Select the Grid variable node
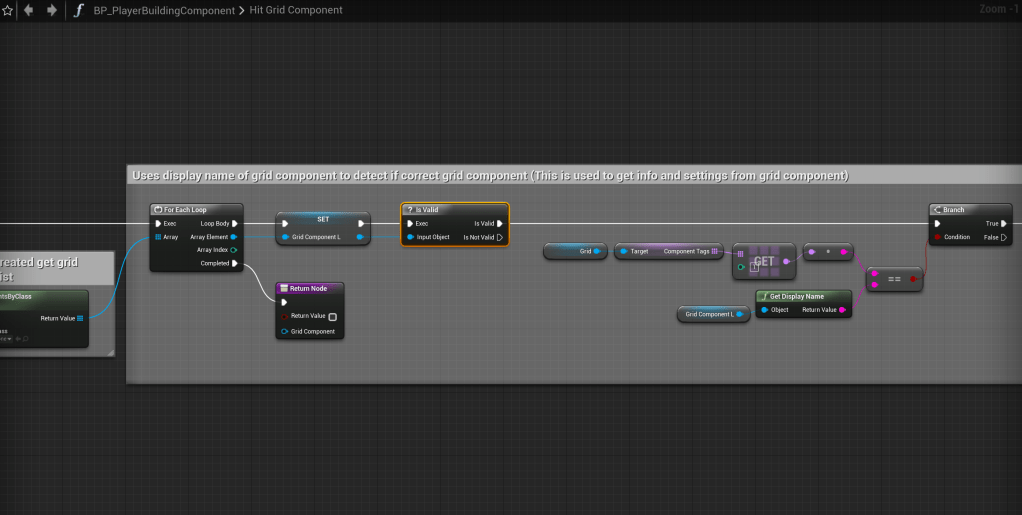Screen dimensions: 1022x515 point(576,252)
